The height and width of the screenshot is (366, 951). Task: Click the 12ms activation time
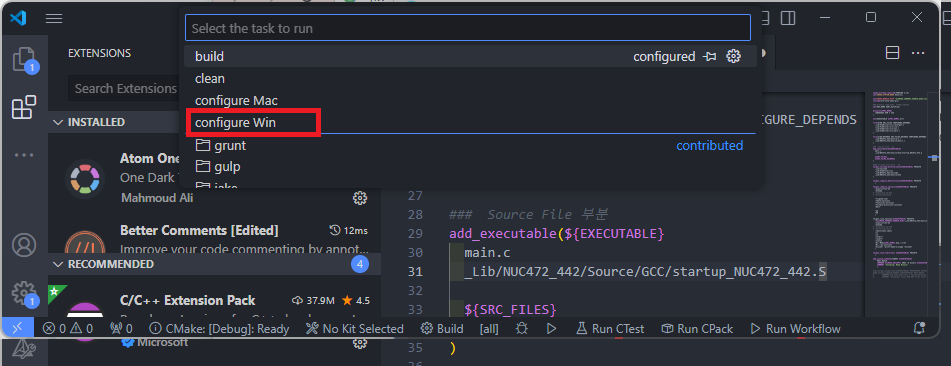349,231
